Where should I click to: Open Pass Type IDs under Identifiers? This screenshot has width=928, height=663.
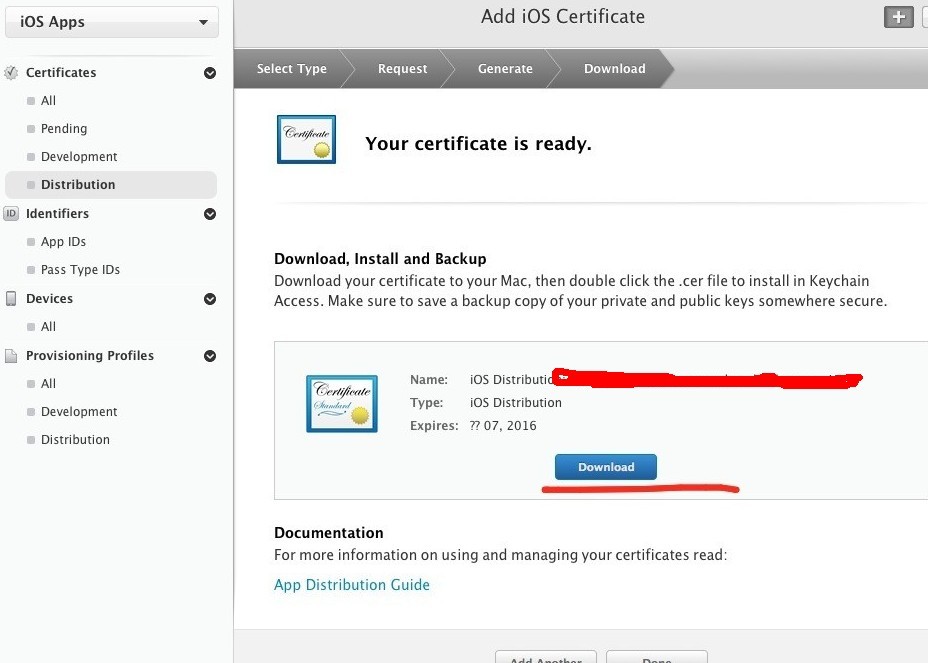[x=80, y=269]
